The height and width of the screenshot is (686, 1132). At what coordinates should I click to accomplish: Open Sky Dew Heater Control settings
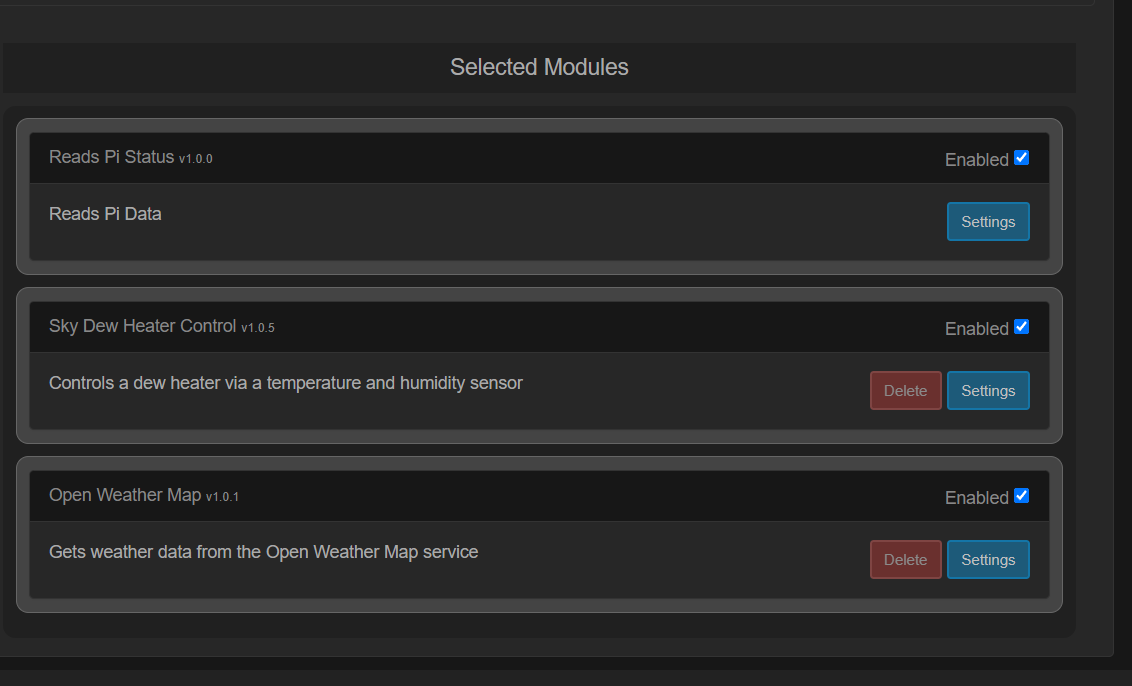tap(988, 391)
